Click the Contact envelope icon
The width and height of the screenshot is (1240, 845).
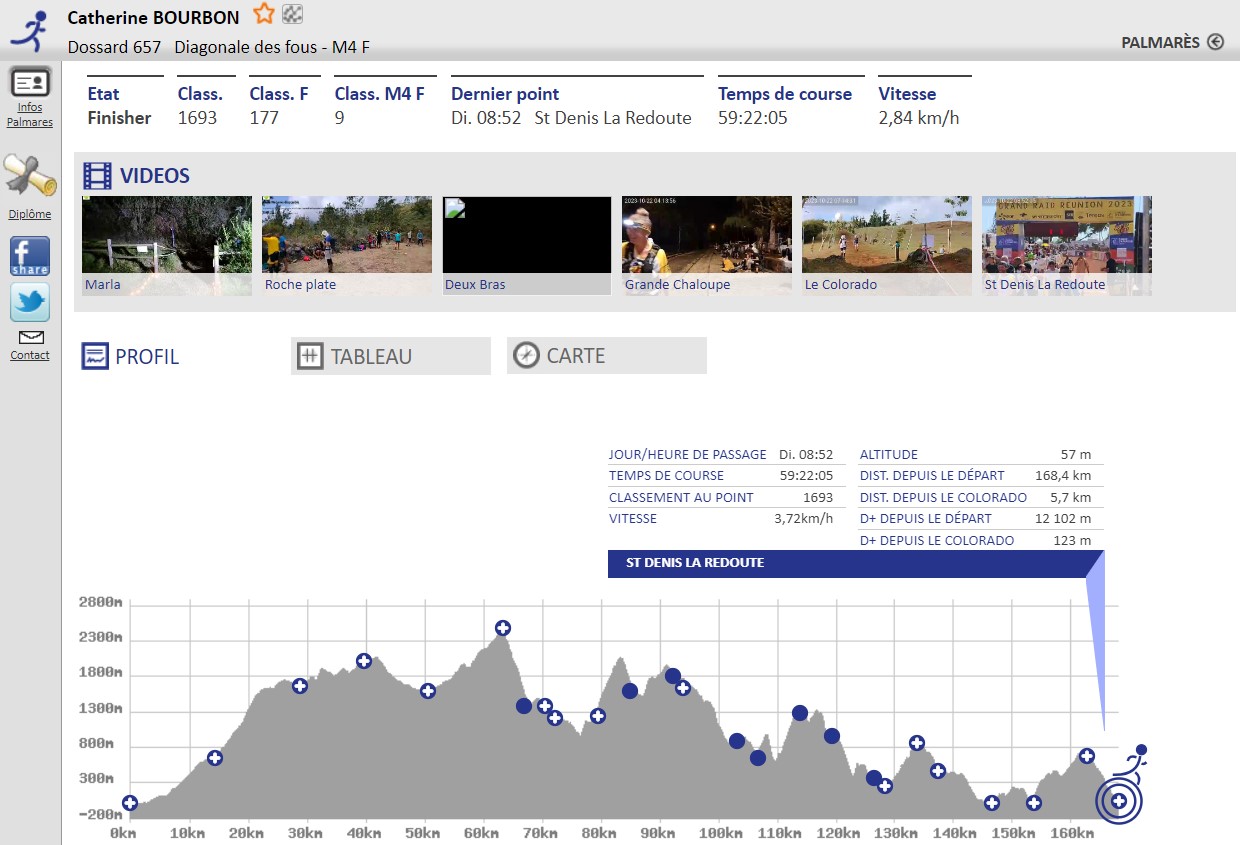tap(30, 338)
